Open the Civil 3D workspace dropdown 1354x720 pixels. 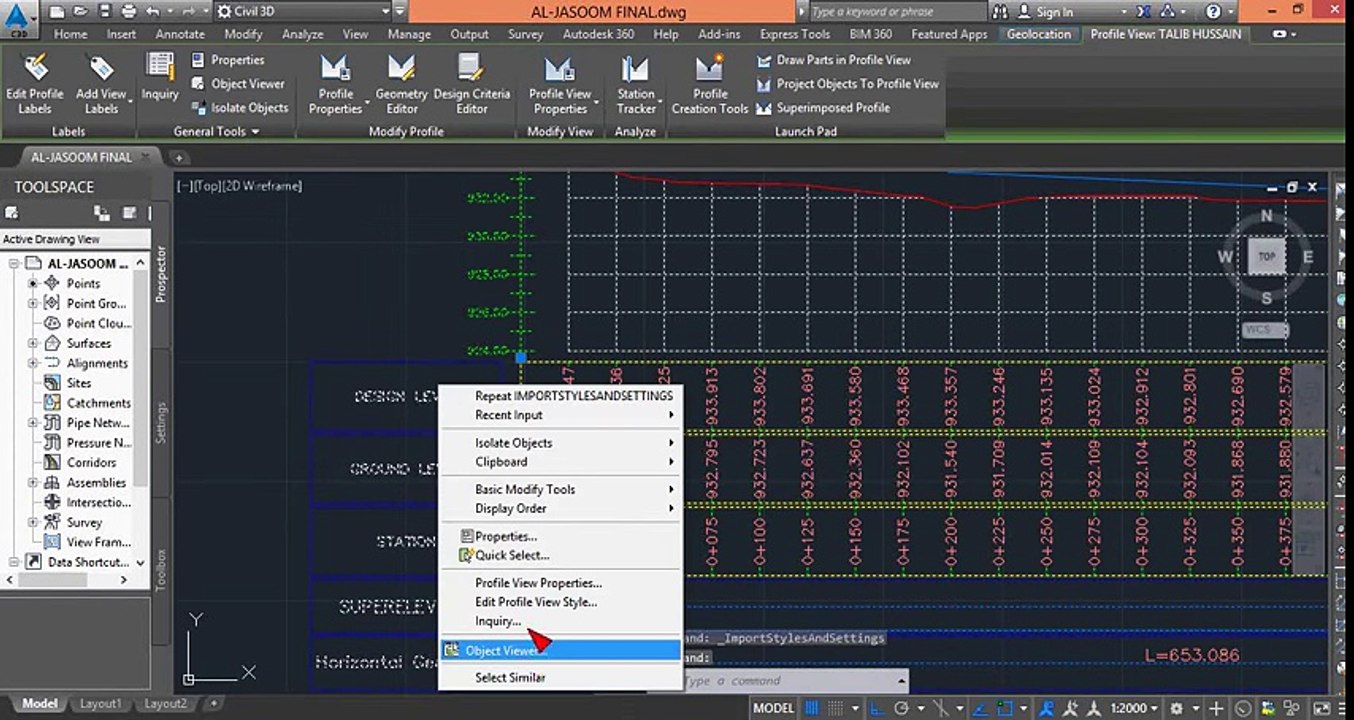pos(302,12)
